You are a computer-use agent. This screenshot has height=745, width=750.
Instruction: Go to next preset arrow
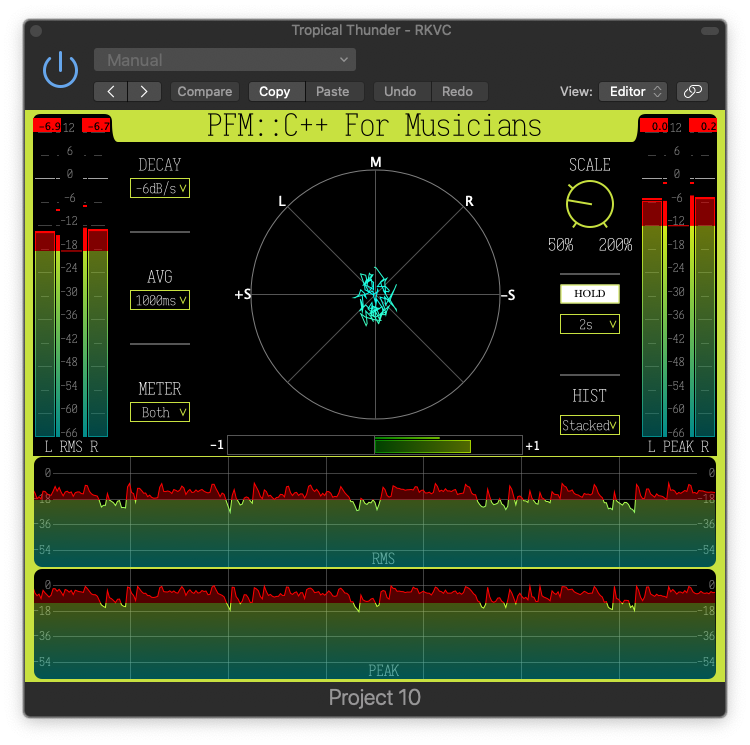(144, 91)
